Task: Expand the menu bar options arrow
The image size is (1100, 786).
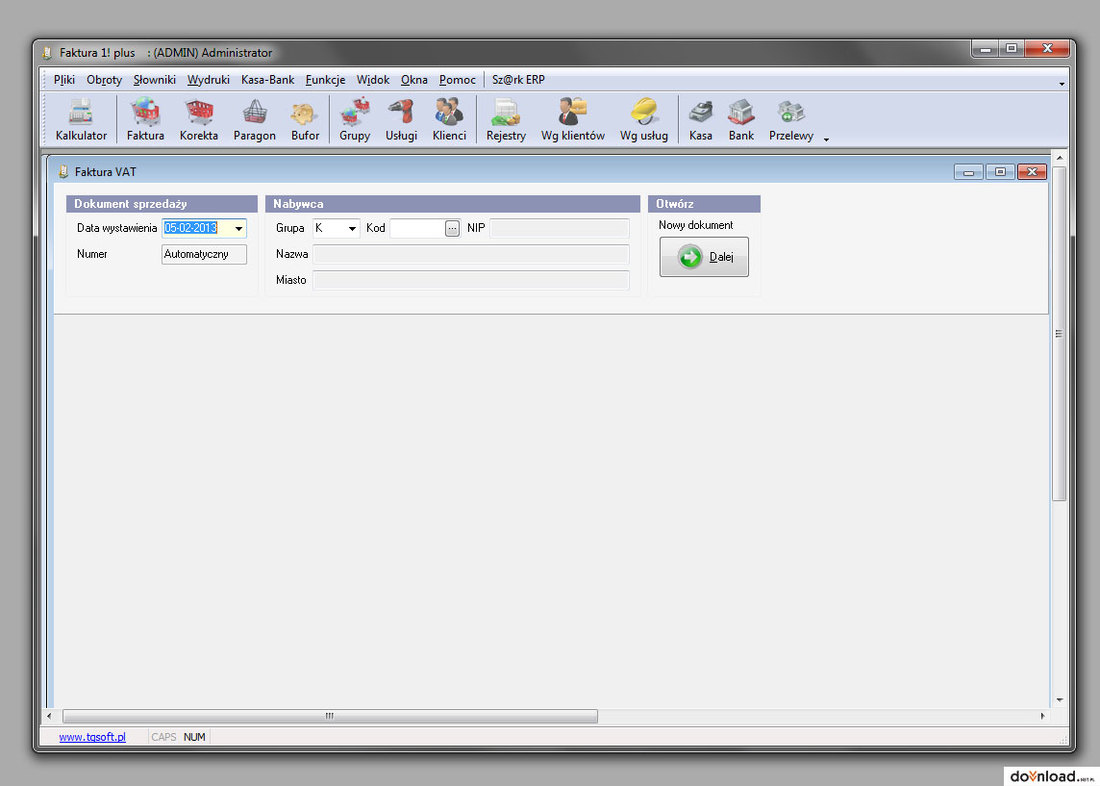Action: coord(1061,84)
